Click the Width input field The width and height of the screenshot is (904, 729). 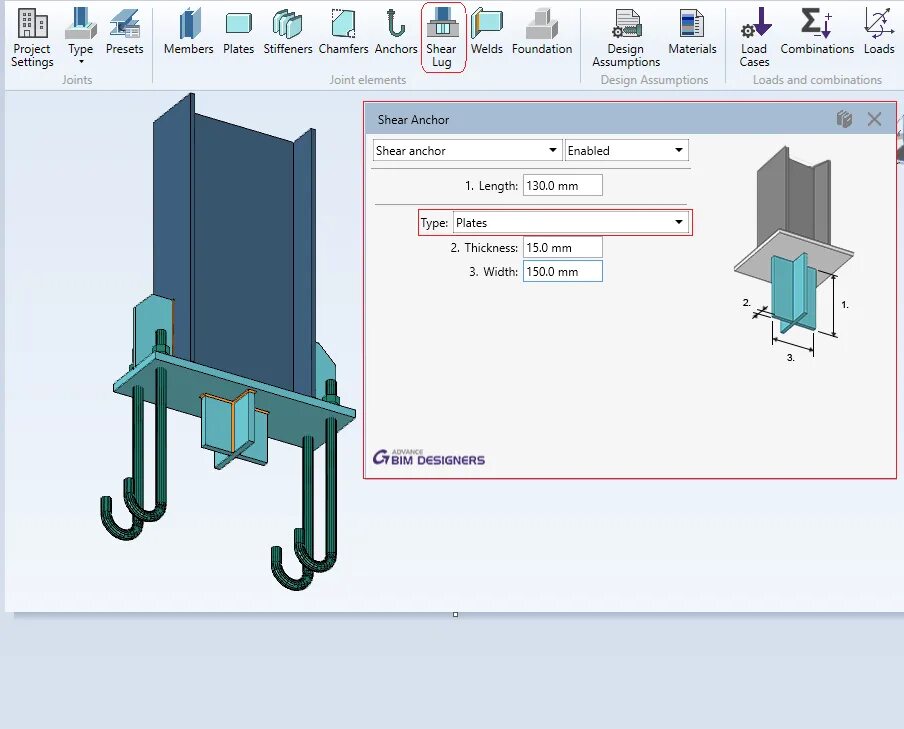[563, 272]
